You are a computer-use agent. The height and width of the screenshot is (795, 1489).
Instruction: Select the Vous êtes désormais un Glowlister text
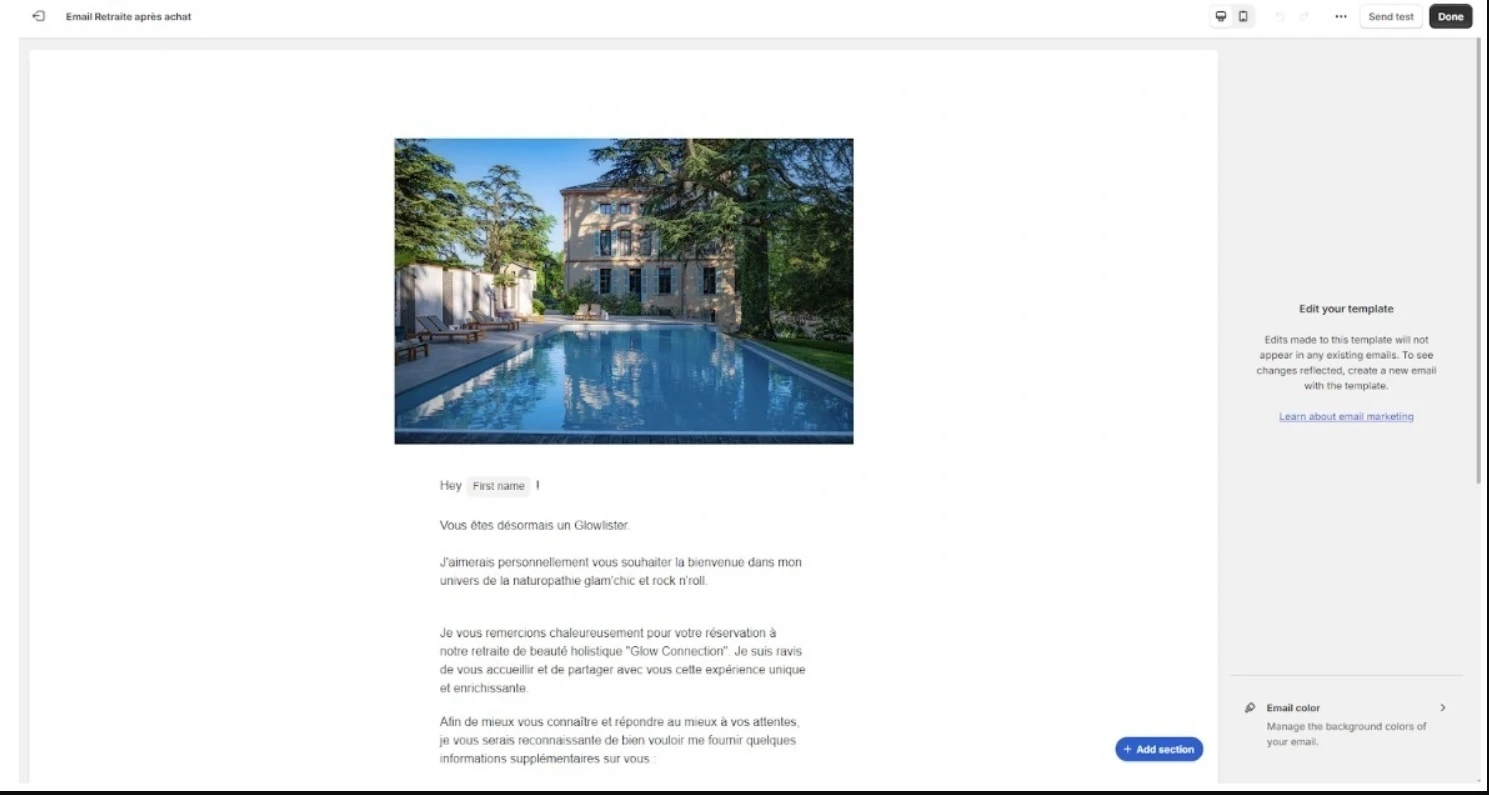535,525
